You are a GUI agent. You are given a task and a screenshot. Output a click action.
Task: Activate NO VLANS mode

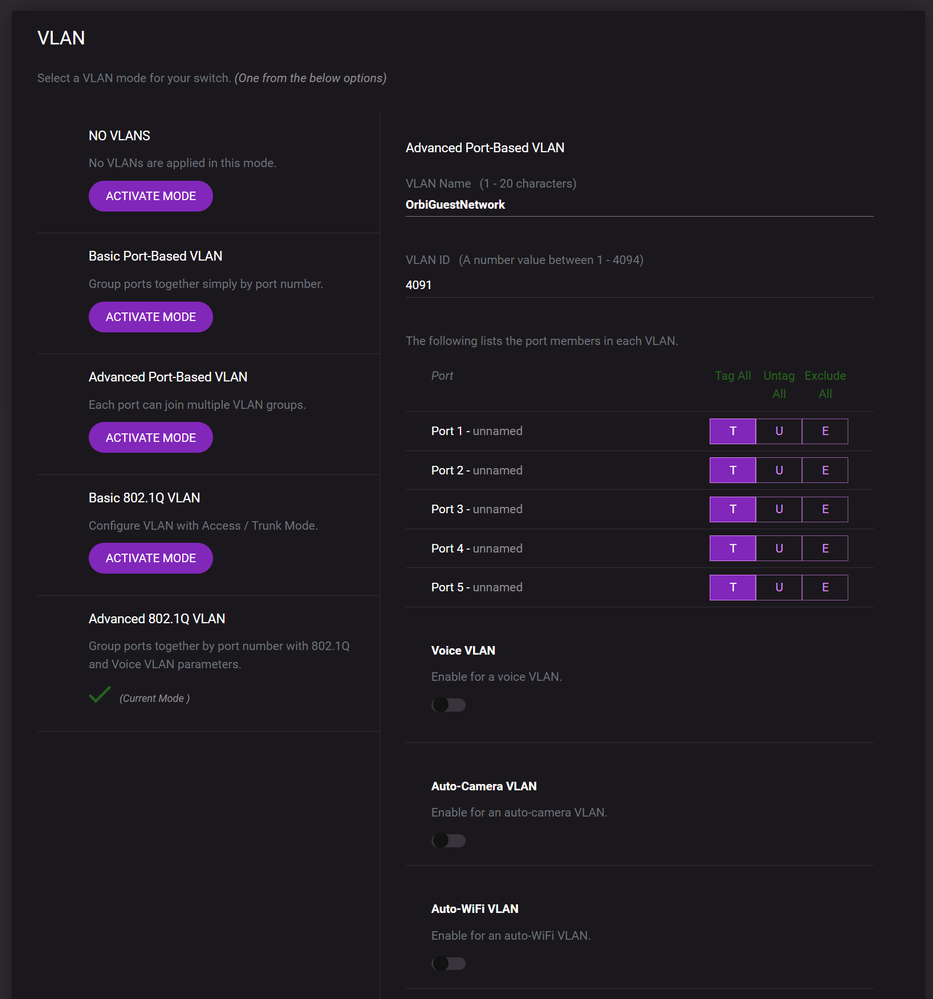(150, 196)
